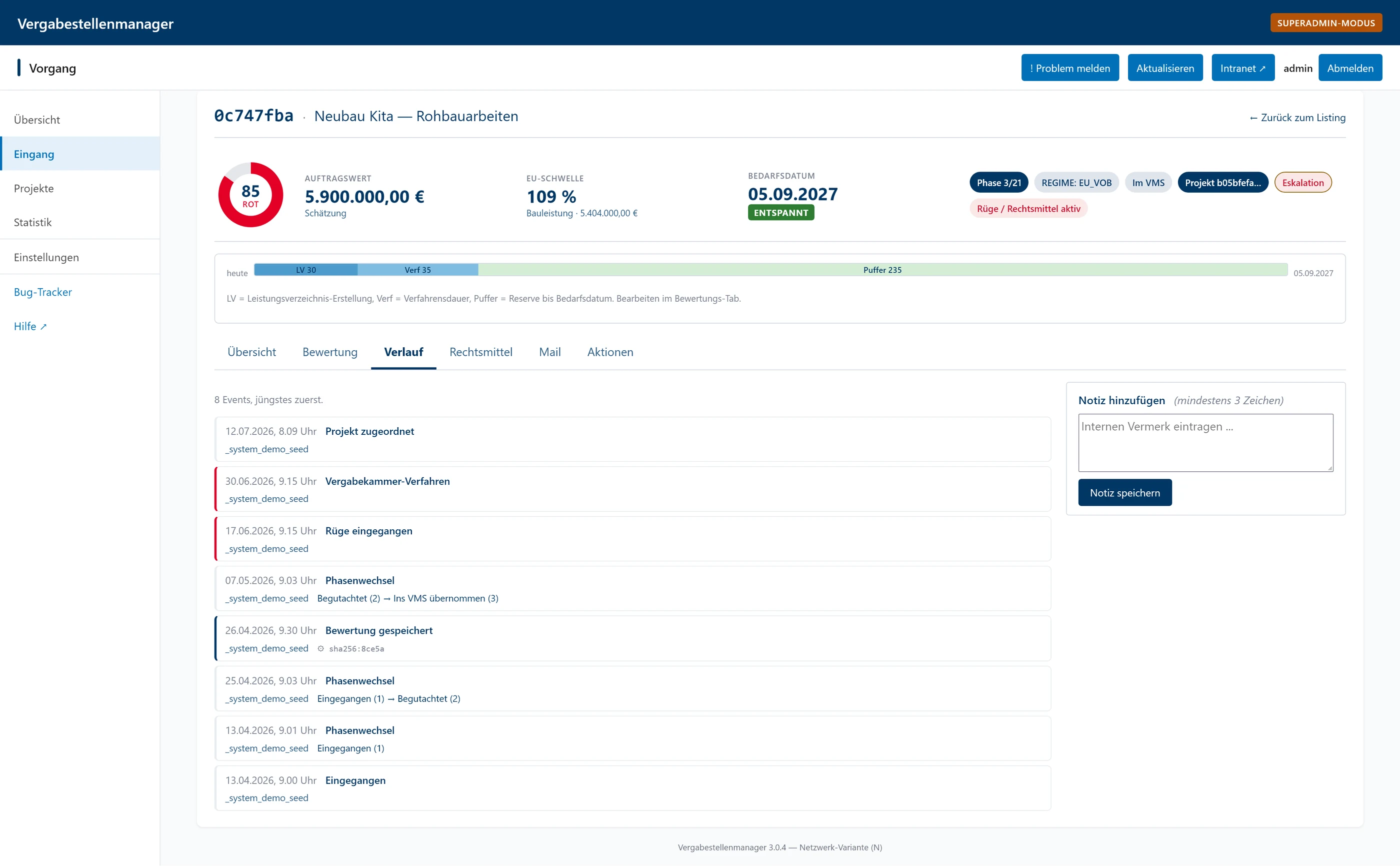Focus the Internen Vermerk note field
Screen dimensions: 1400x866
click(1205, 442)
